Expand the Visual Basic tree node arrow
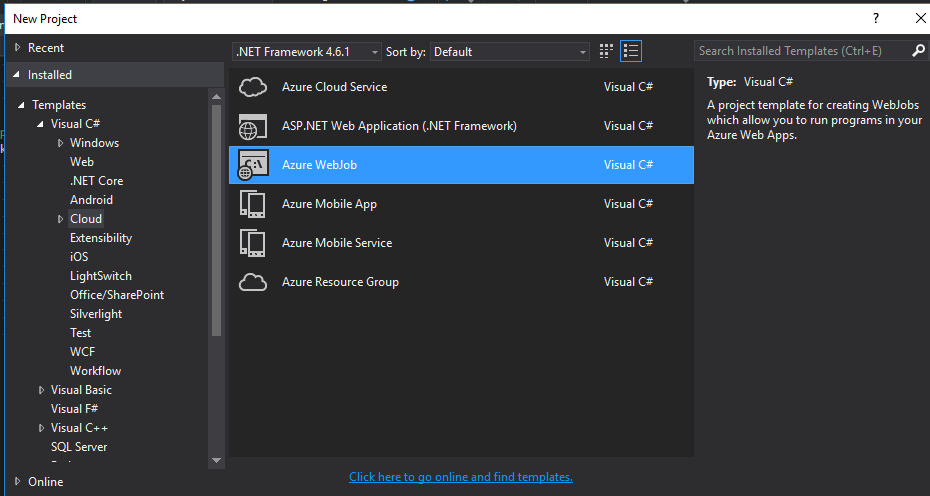The width and height of the screenshot is (930, 496). click(x=41, y=390)
